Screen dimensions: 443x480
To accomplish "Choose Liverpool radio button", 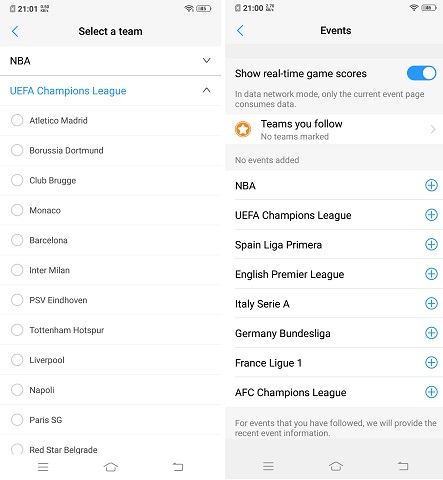I will [17, 360].
